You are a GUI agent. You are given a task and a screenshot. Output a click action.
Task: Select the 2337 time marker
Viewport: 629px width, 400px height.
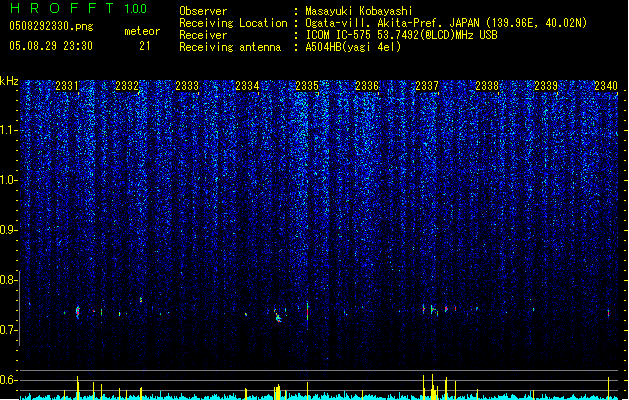427,86
